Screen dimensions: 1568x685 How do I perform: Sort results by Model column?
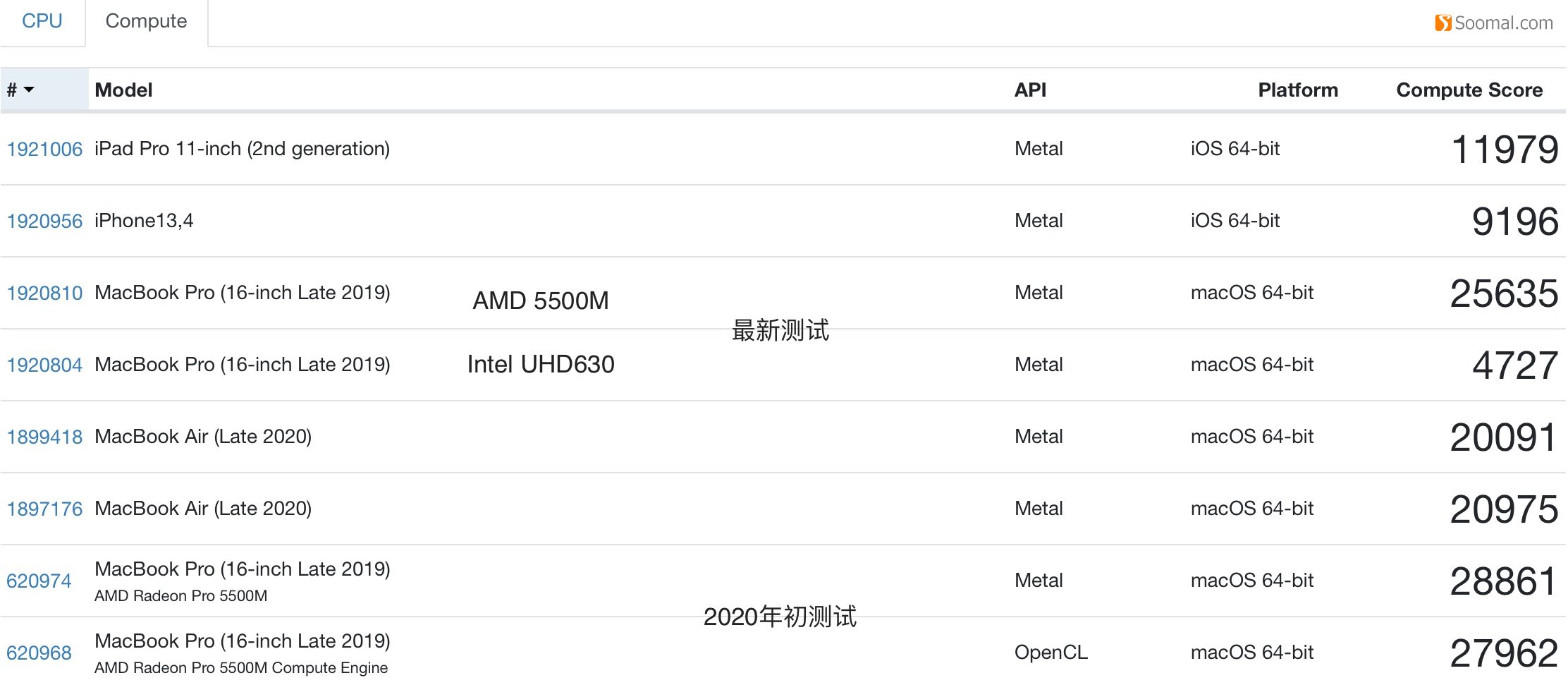pyautogui.click(x=123, y=90)
